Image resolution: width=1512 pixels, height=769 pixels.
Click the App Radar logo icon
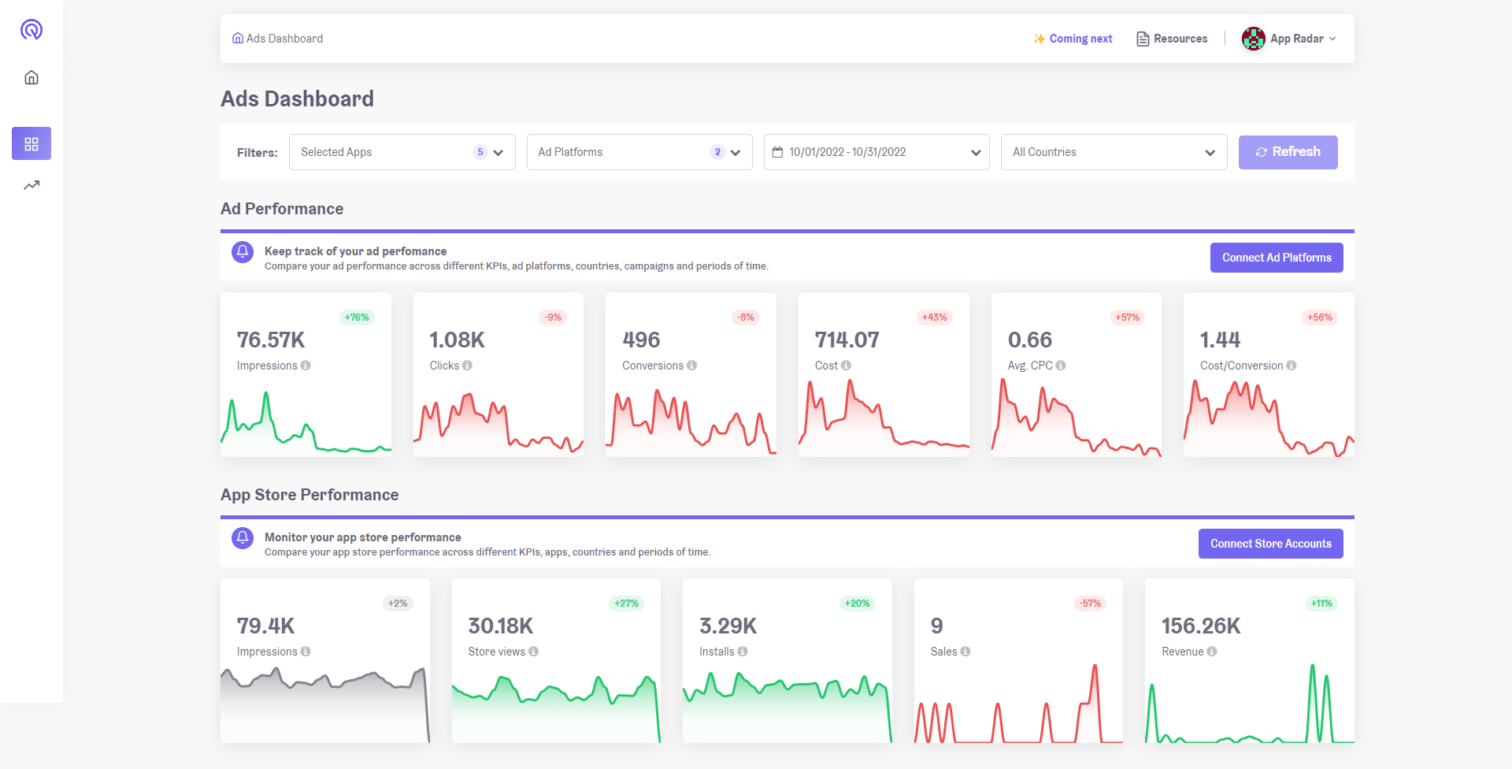coord(31,30)
